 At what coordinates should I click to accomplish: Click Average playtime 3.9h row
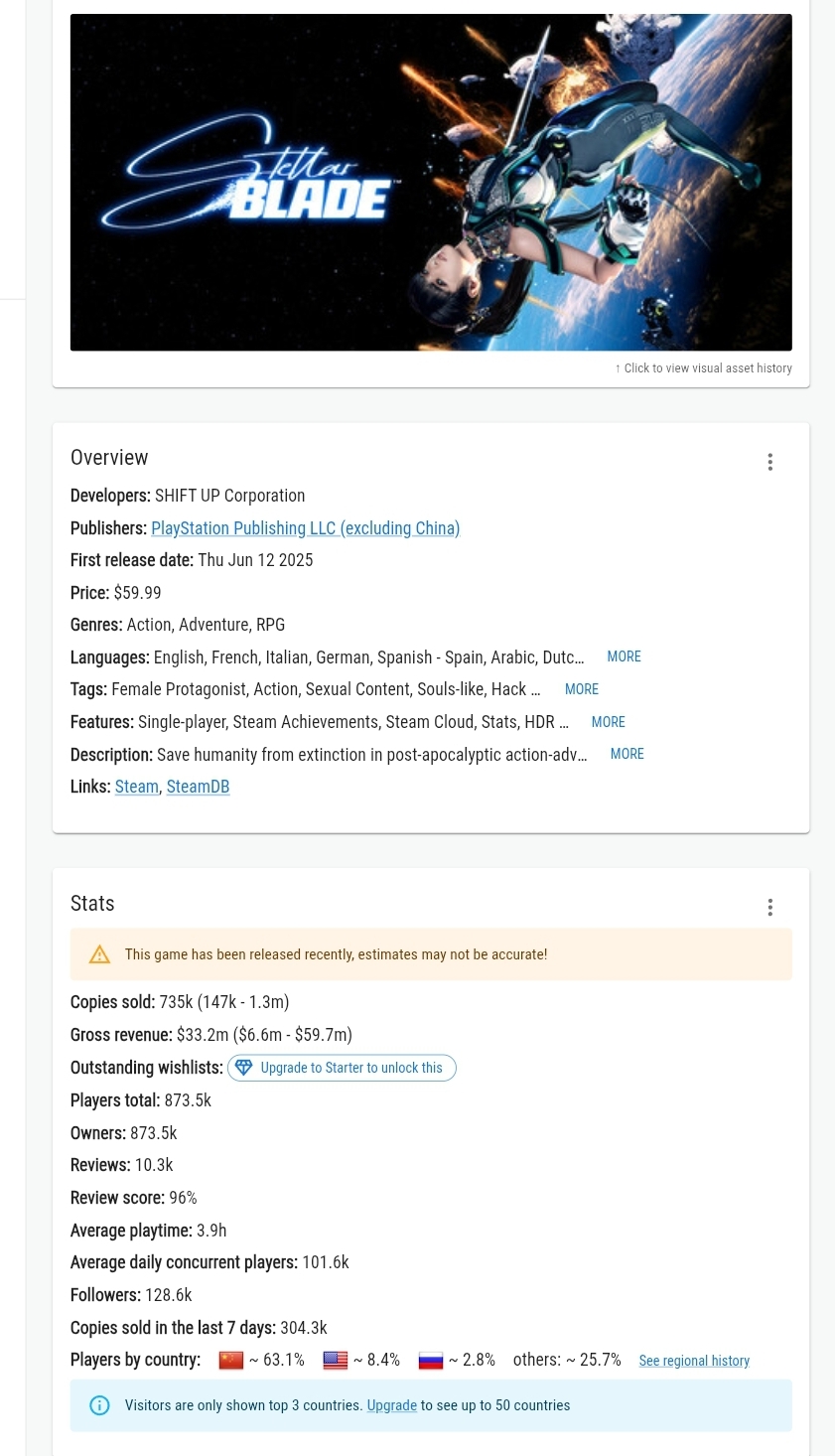click(x=149, y=1231)
